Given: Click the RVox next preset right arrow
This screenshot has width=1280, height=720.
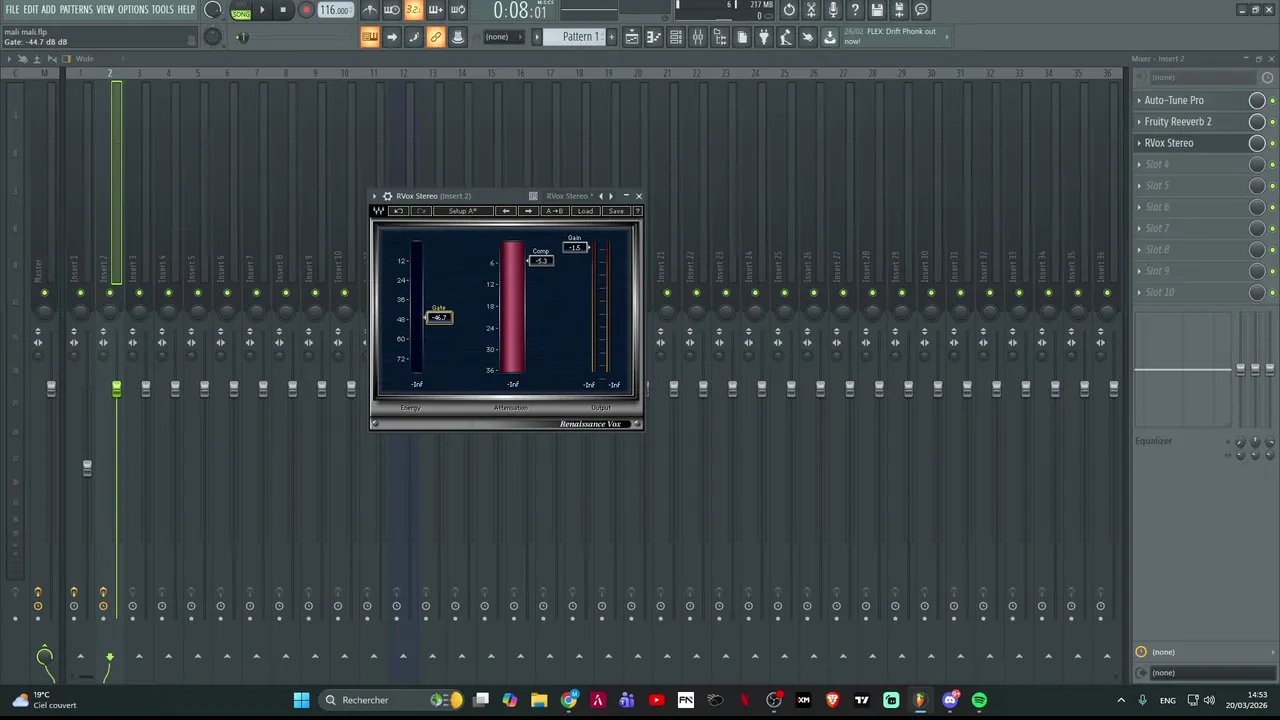Looking at the screenshot, I should click(529, 211).
